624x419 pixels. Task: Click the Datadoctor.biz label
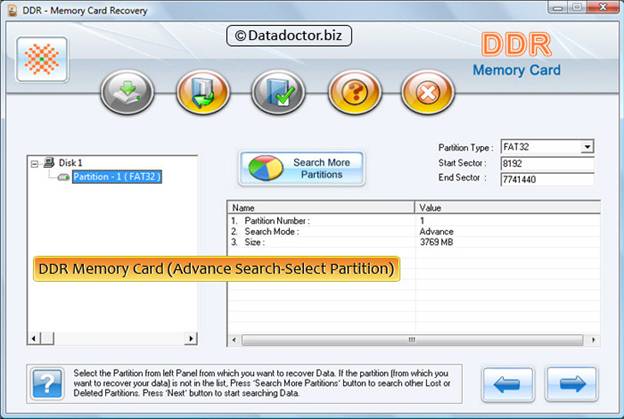[289, 36]
